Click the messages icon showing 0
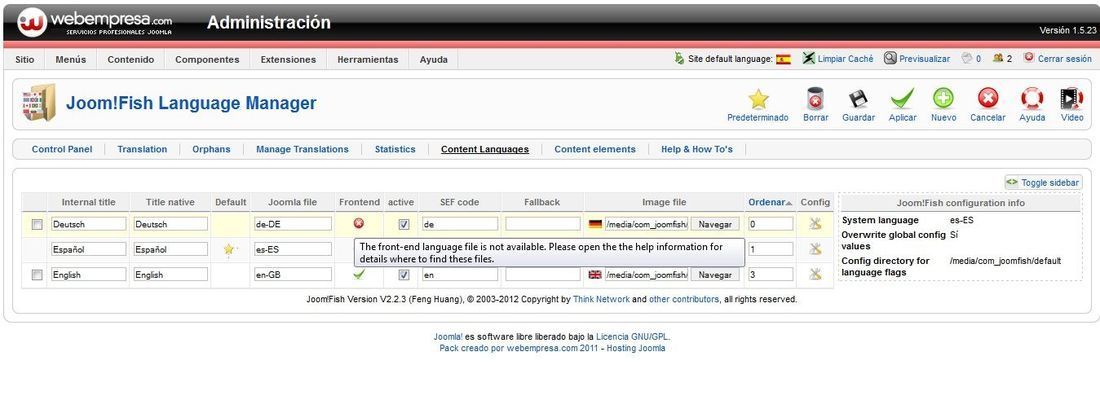This screenshot has width=1100, height=409. (967, 59)
